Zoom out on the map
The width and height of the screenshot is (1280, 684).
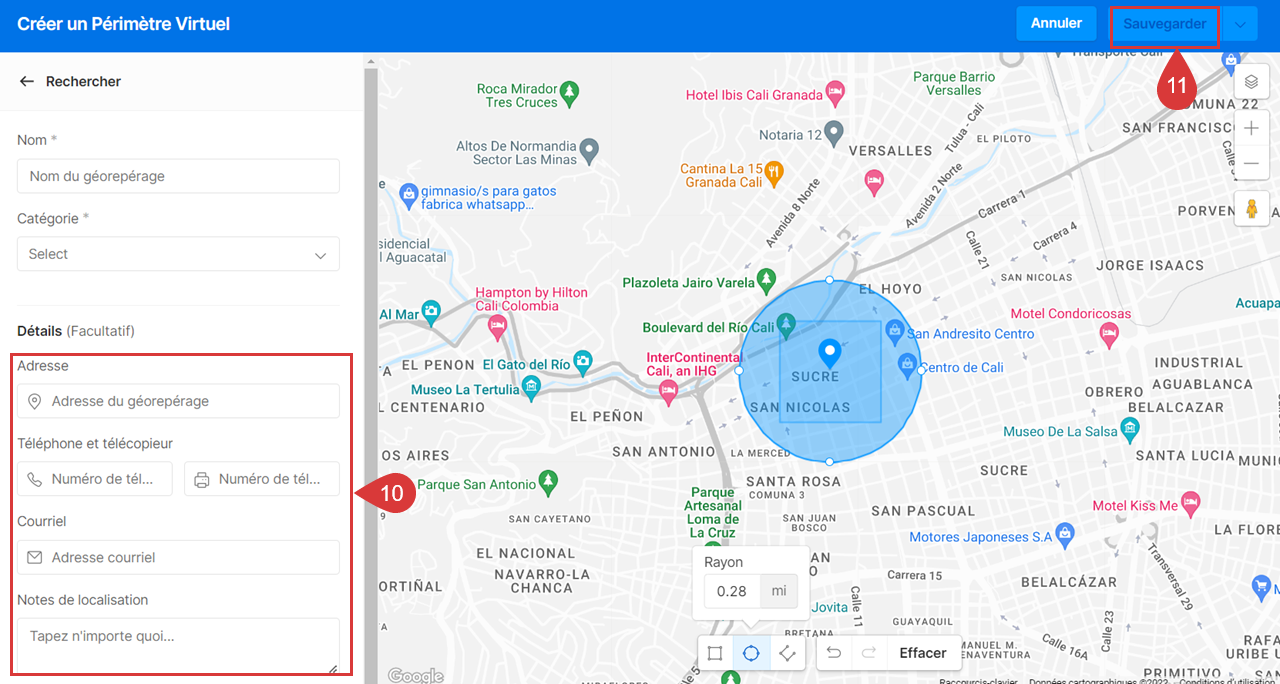(1251, 163)
